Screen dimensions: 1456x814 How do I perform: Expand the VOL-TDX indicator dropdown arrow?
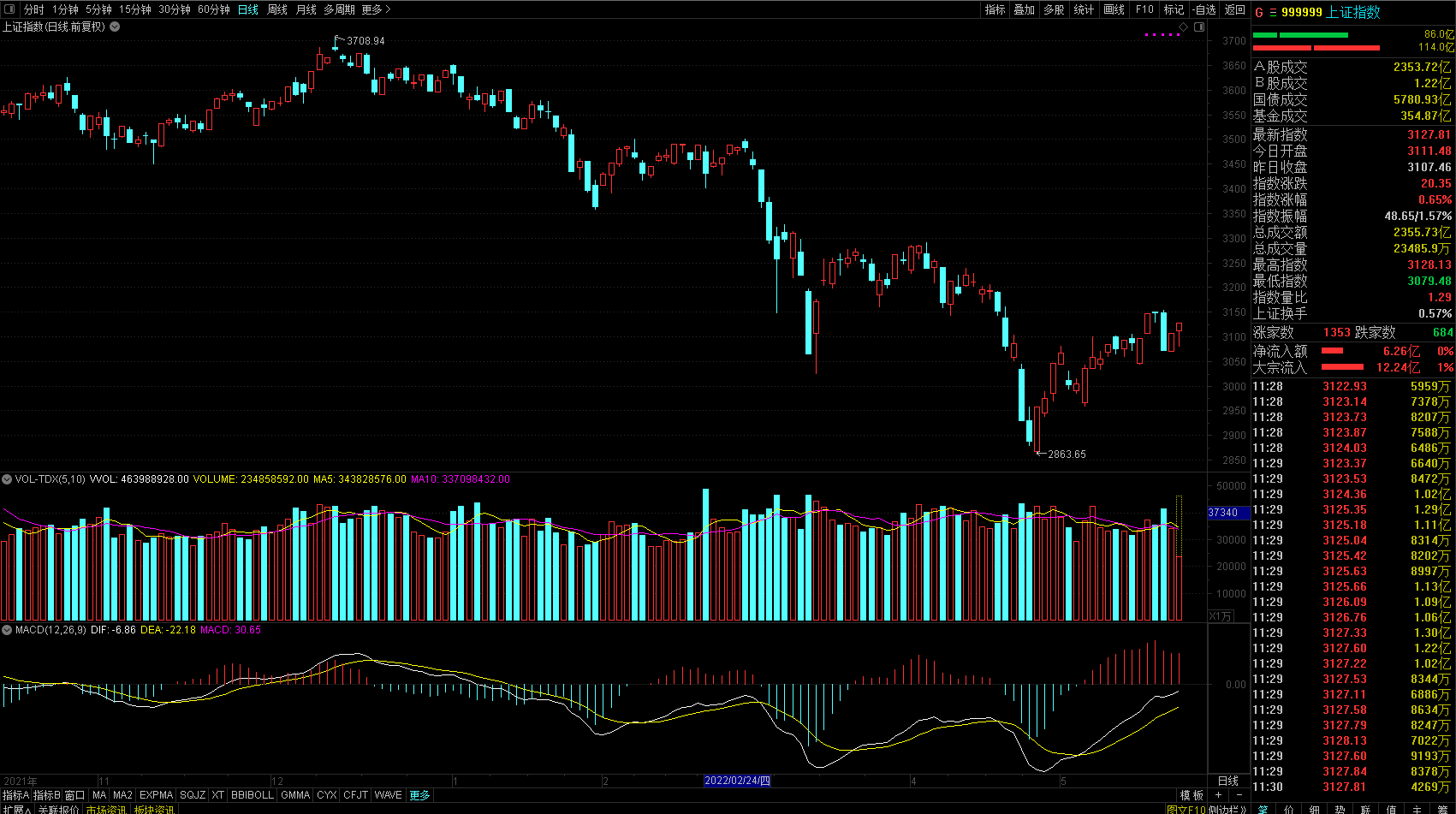click(x=7, y=479)
